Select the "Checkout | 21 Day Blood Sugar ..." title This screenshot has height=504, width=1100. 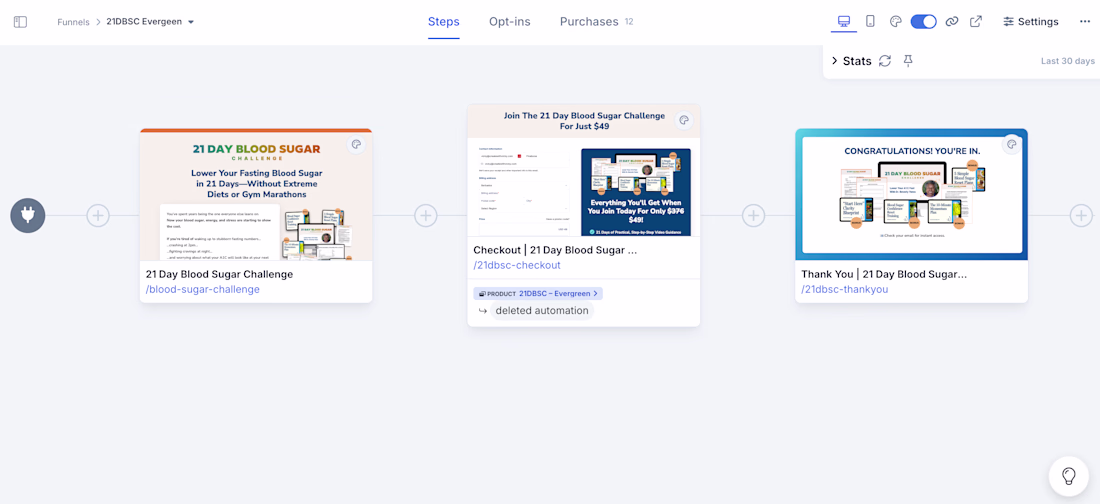556,250
